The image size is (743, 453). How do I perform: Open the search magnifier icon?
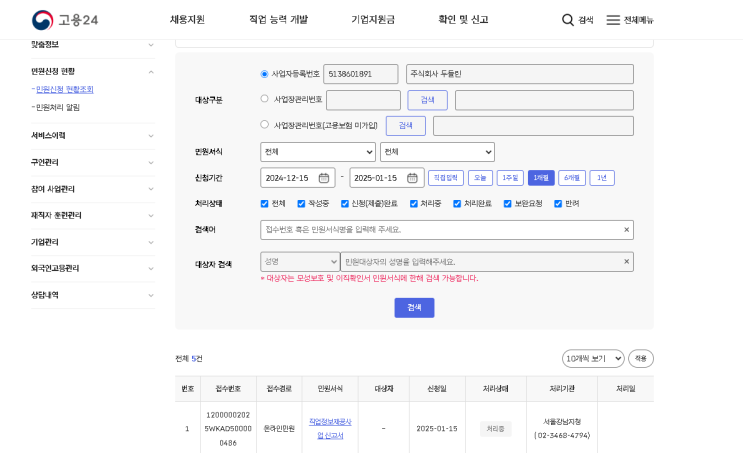(568, 20)
